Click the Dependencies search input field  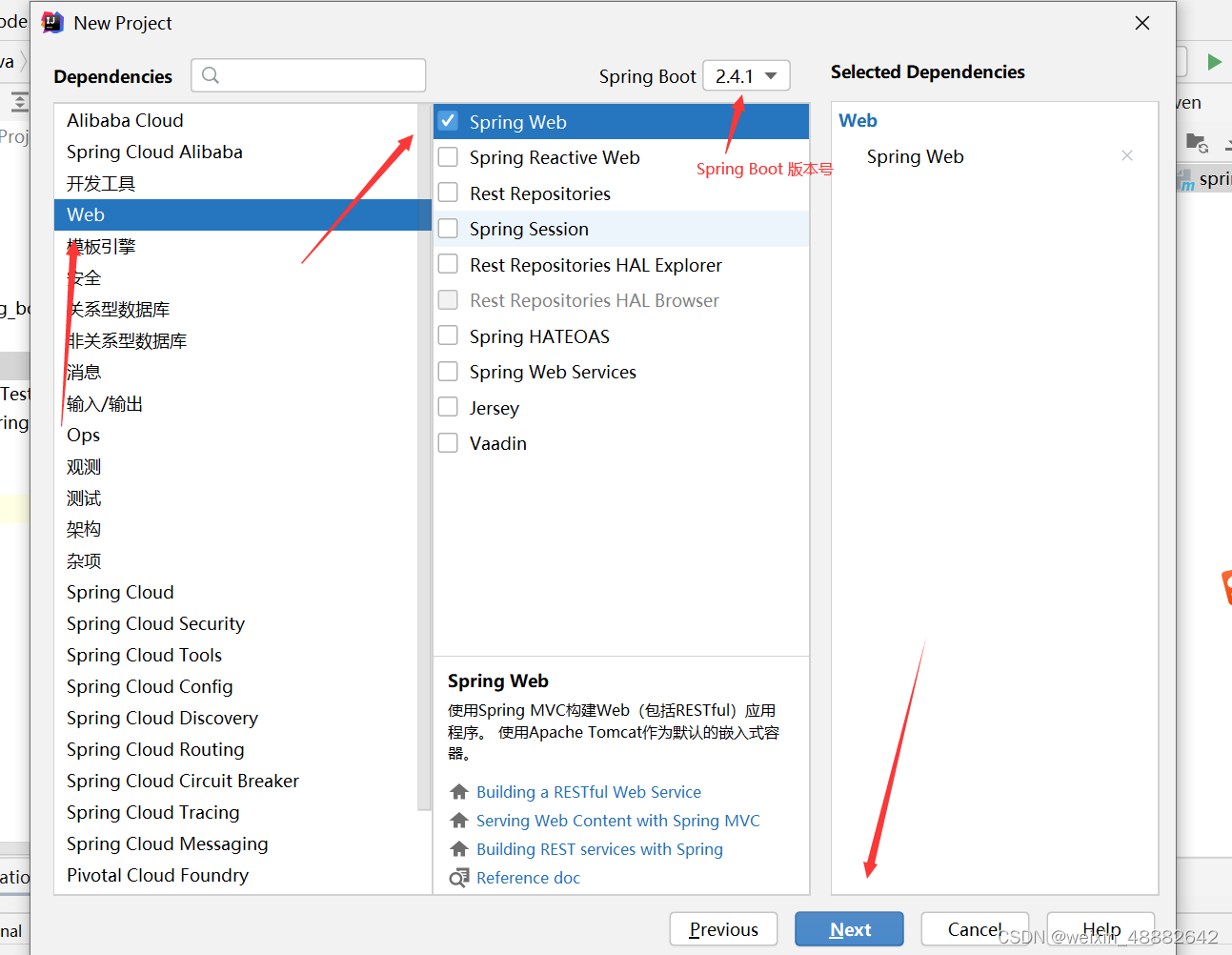coord(309,75)
